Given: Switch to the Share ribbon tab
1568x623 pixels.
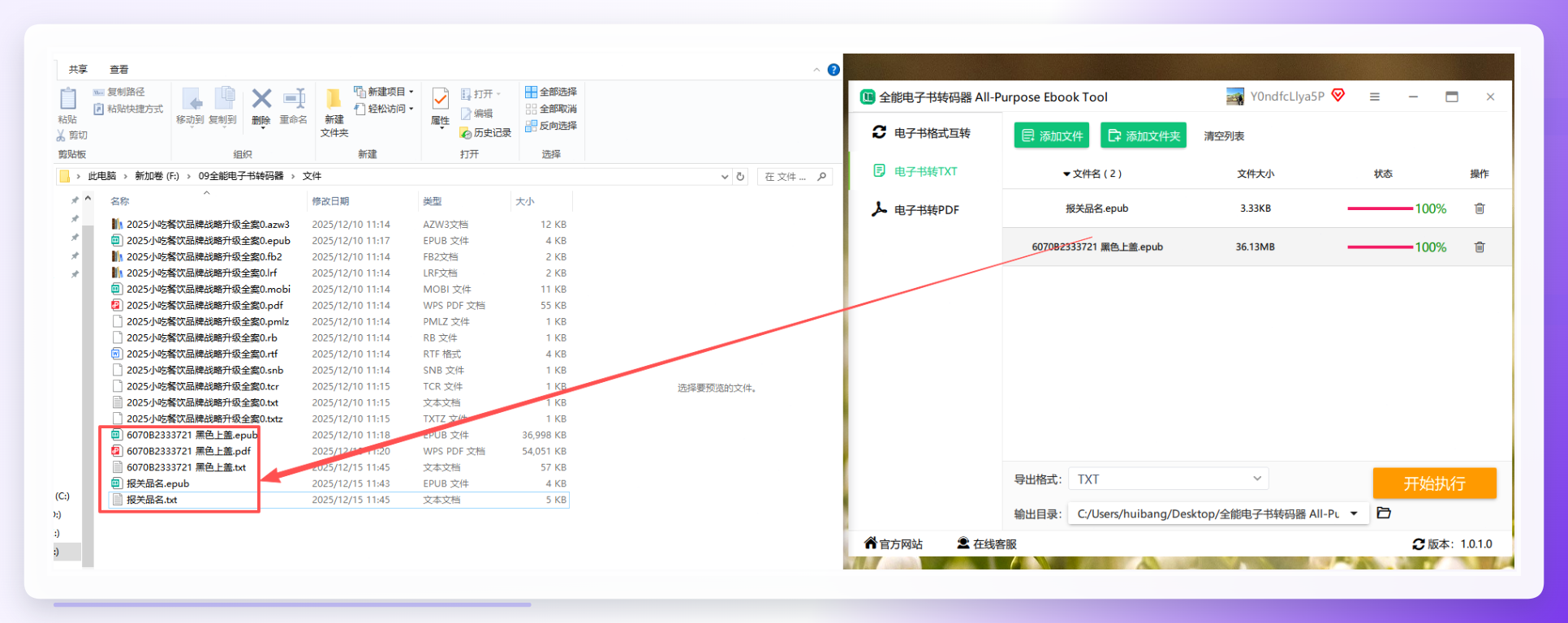Looking at the screenshot, I should [x=78, y=70].
